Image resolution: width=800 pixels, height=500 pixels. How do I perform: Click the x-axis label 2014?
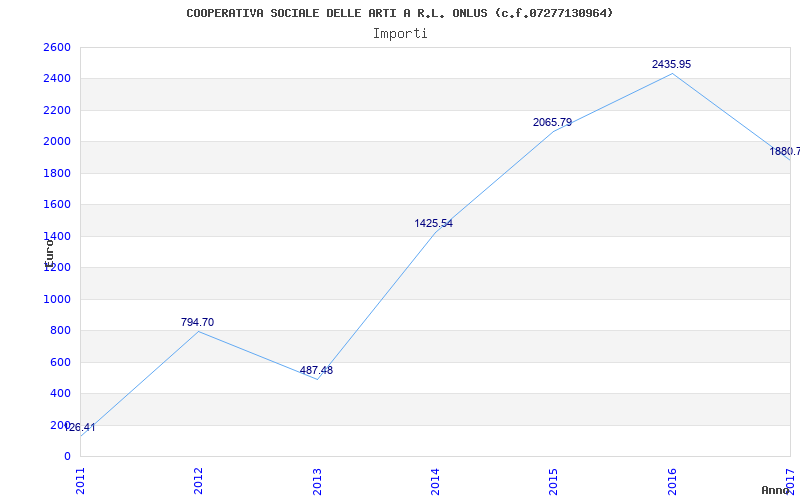(x=435, y=481)
